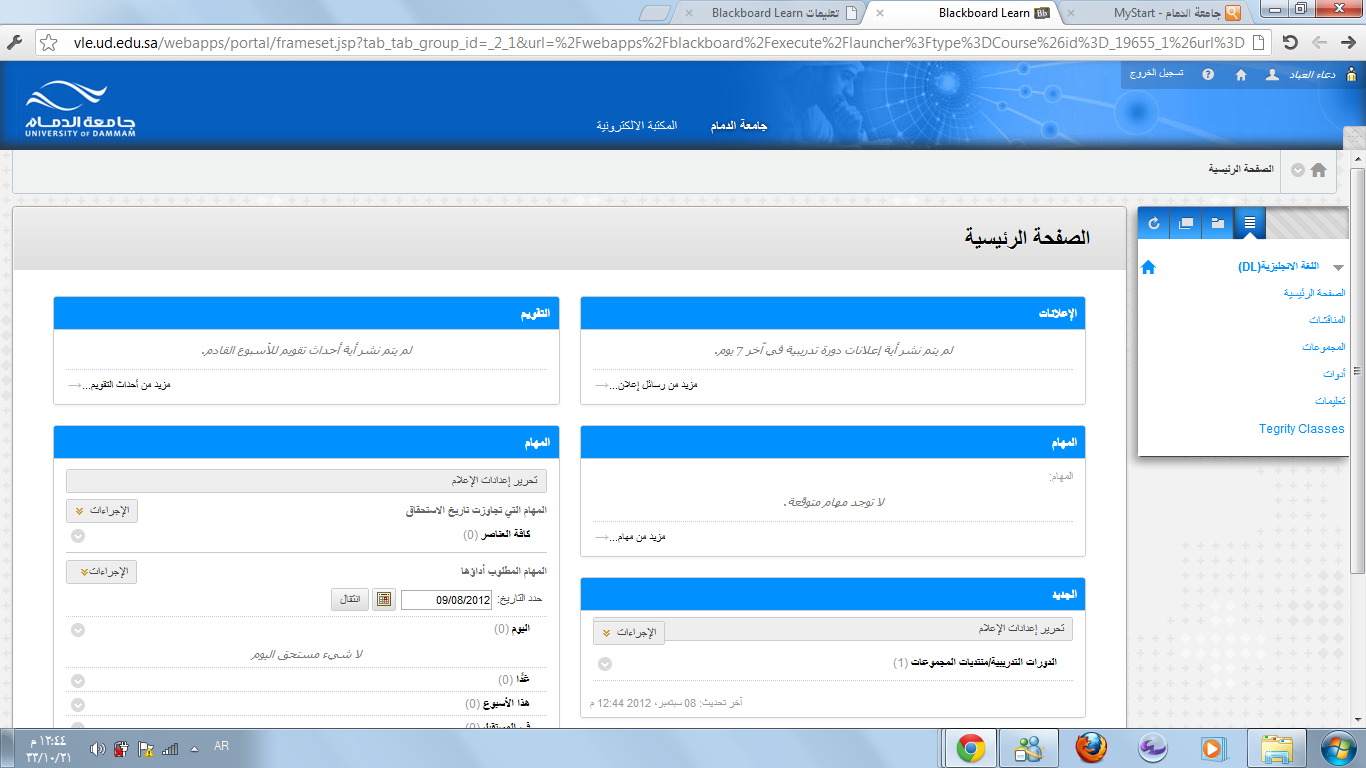Click the gray breadcrumb home icon
This screenshot has height=768, width=1366.
pos(1318,170)
